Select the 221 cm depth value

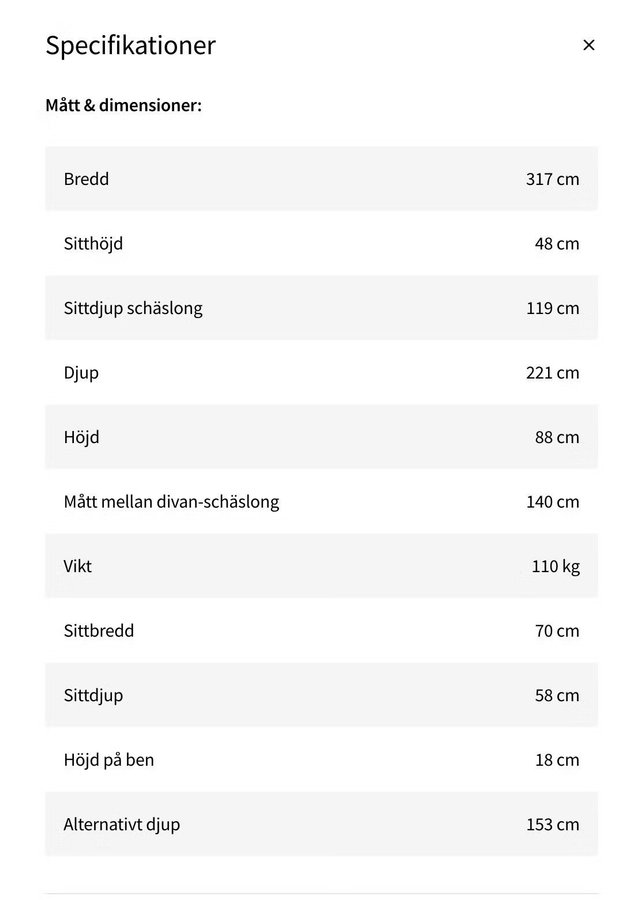[552, 373]
